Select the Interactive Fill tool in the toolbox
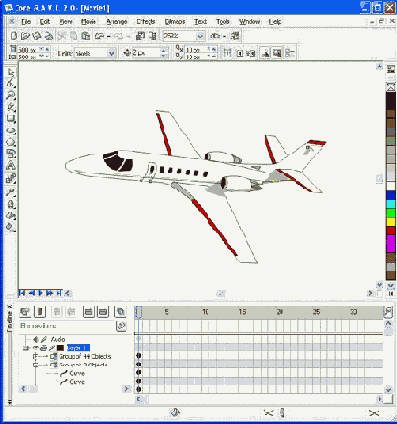 11,227
